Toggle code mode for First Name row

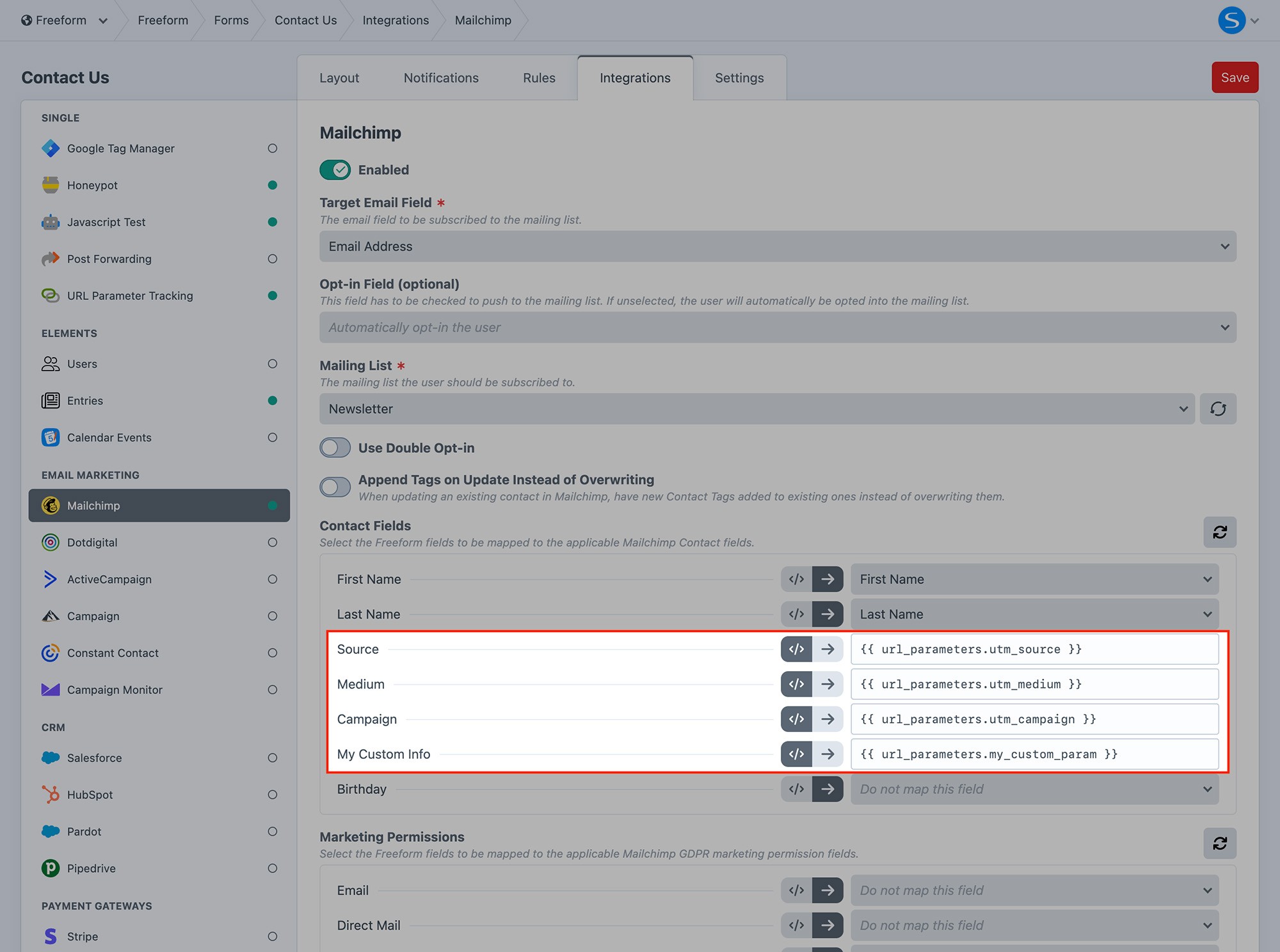tap(796, 579)
